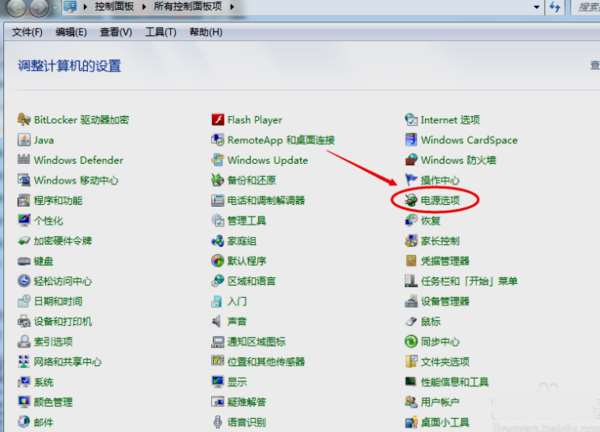Open the 备份和还原 icon

(x=217, y=180)
